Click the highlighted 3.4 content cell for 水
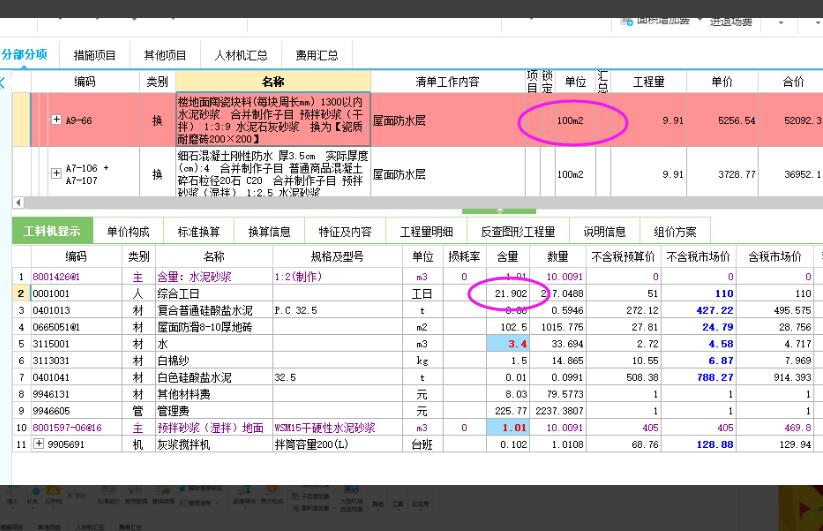 (508, 344)
